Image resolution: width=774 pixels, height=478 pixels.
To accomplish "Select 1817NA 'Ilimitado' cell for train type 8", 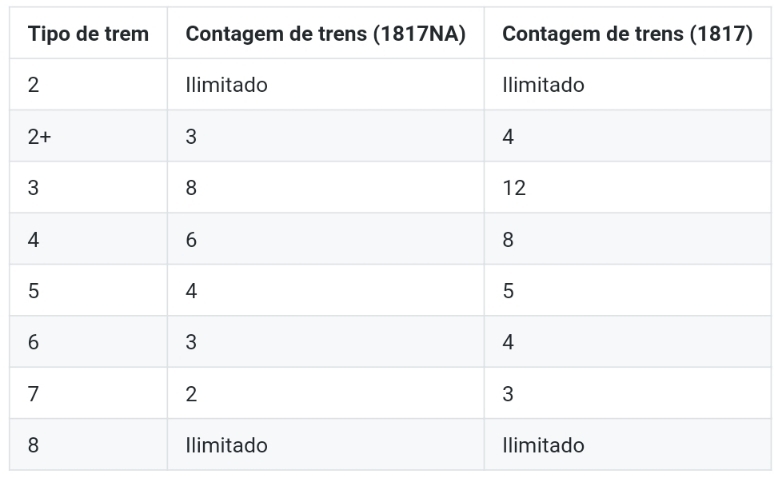I will click(x=226, y=445).
